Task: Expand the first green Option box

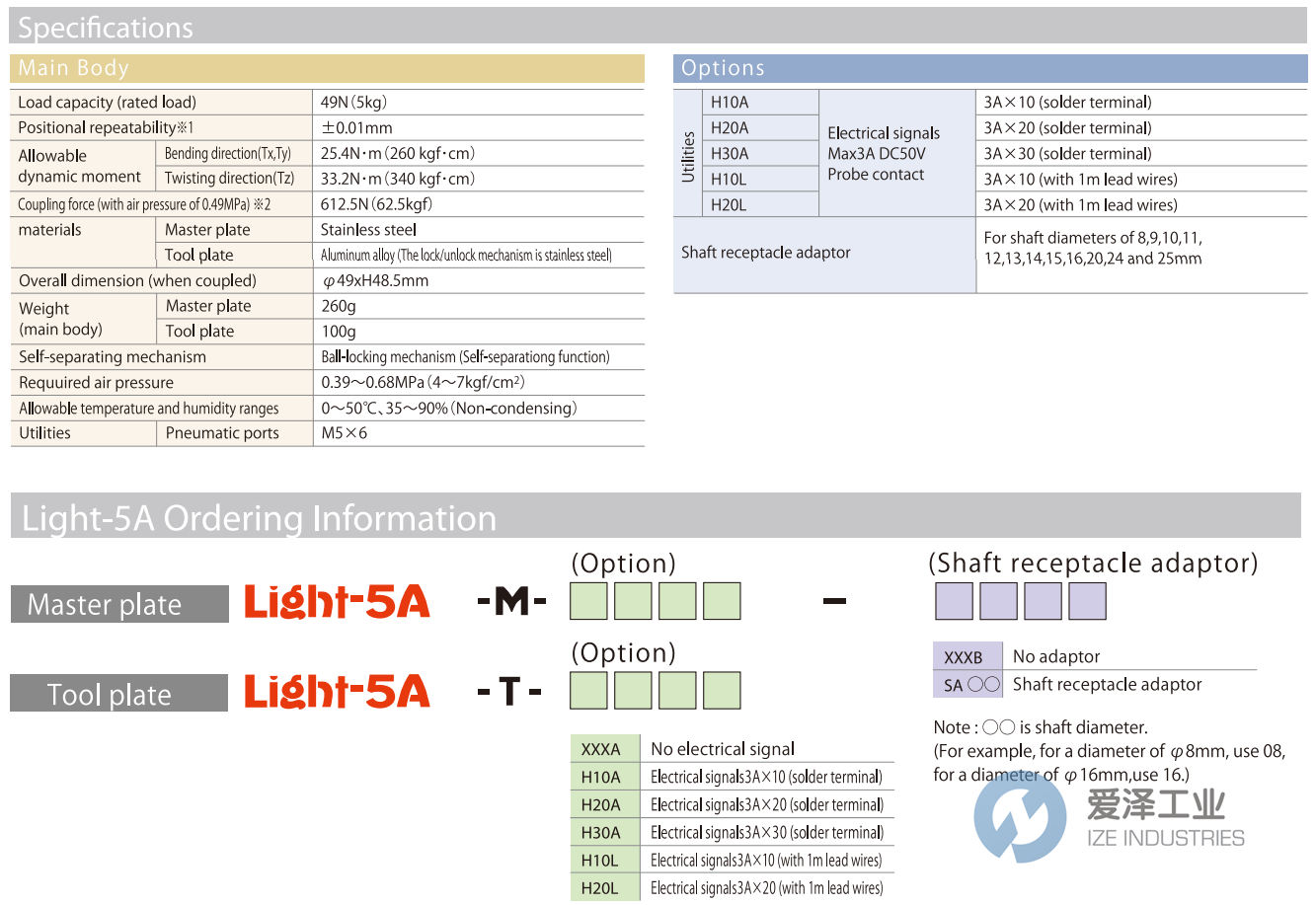Action: pyautogui.click(x=587, y=600)
